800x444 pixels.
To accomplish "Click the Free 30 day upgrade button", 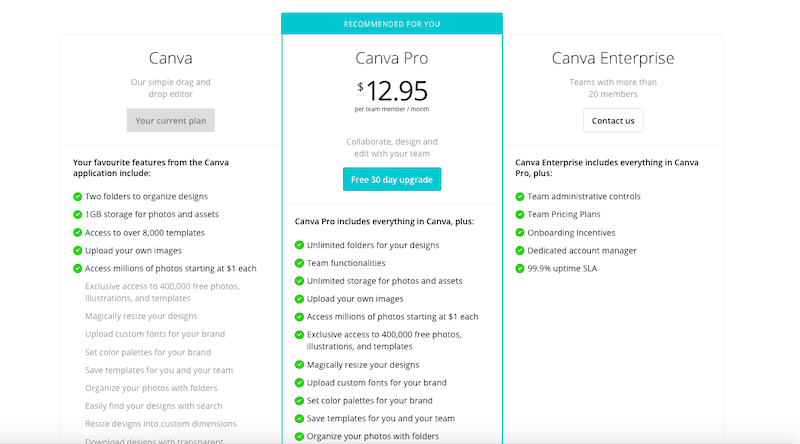I will (392, 179).
